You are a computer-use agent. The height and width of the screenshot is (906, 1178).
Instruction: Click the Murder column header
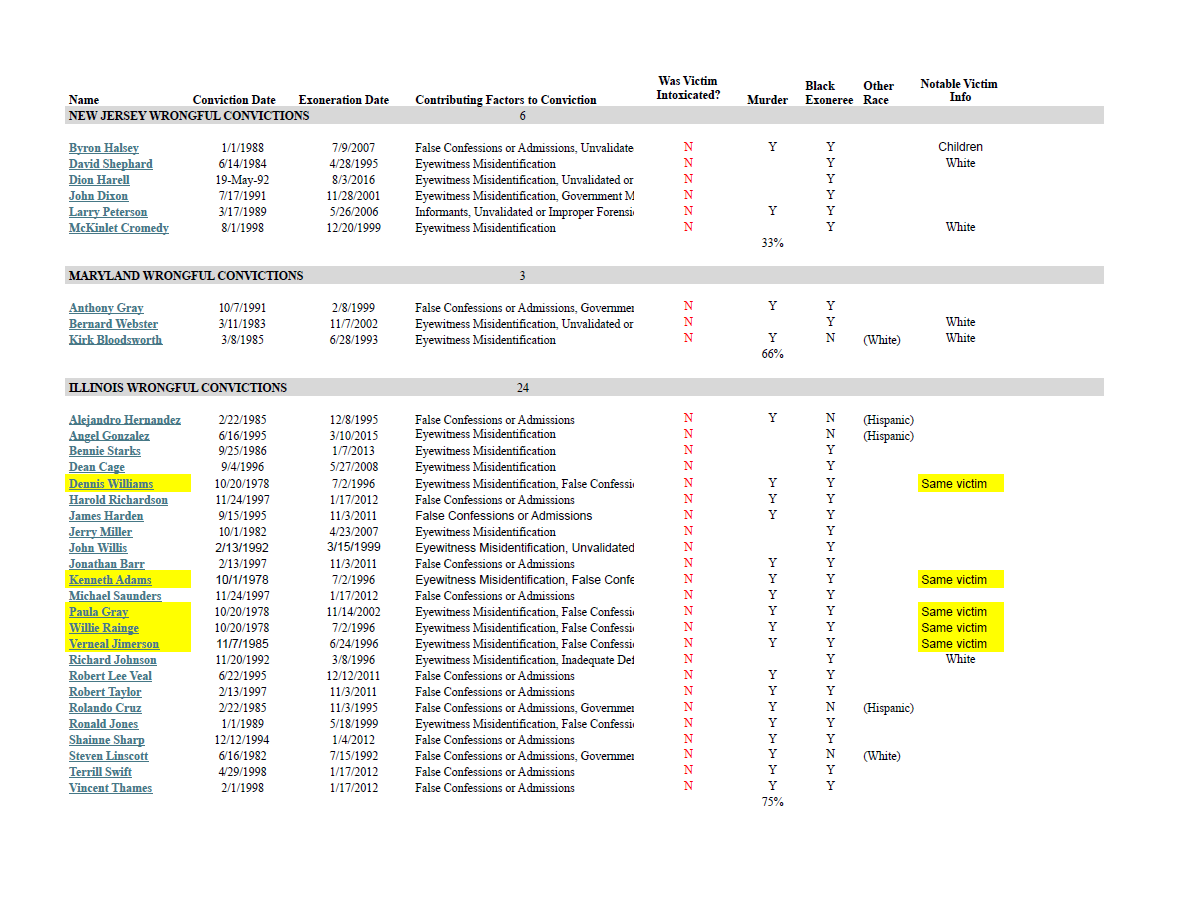(x=767, y=100)
